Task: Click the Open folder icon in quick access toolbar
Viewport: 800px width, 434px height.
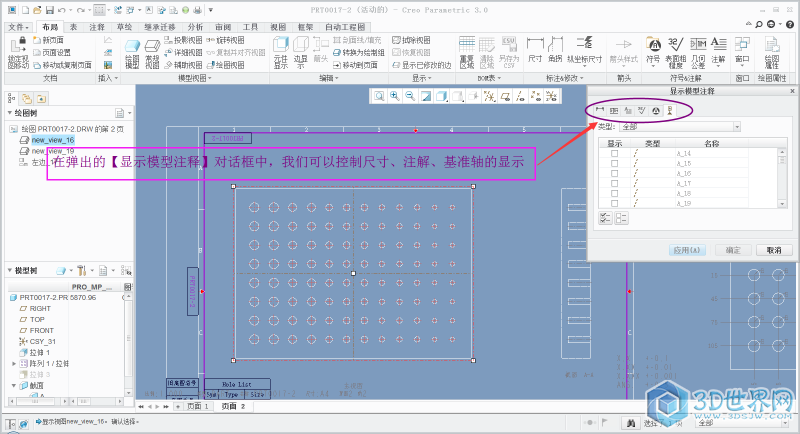Action: [x=37, y=10]
